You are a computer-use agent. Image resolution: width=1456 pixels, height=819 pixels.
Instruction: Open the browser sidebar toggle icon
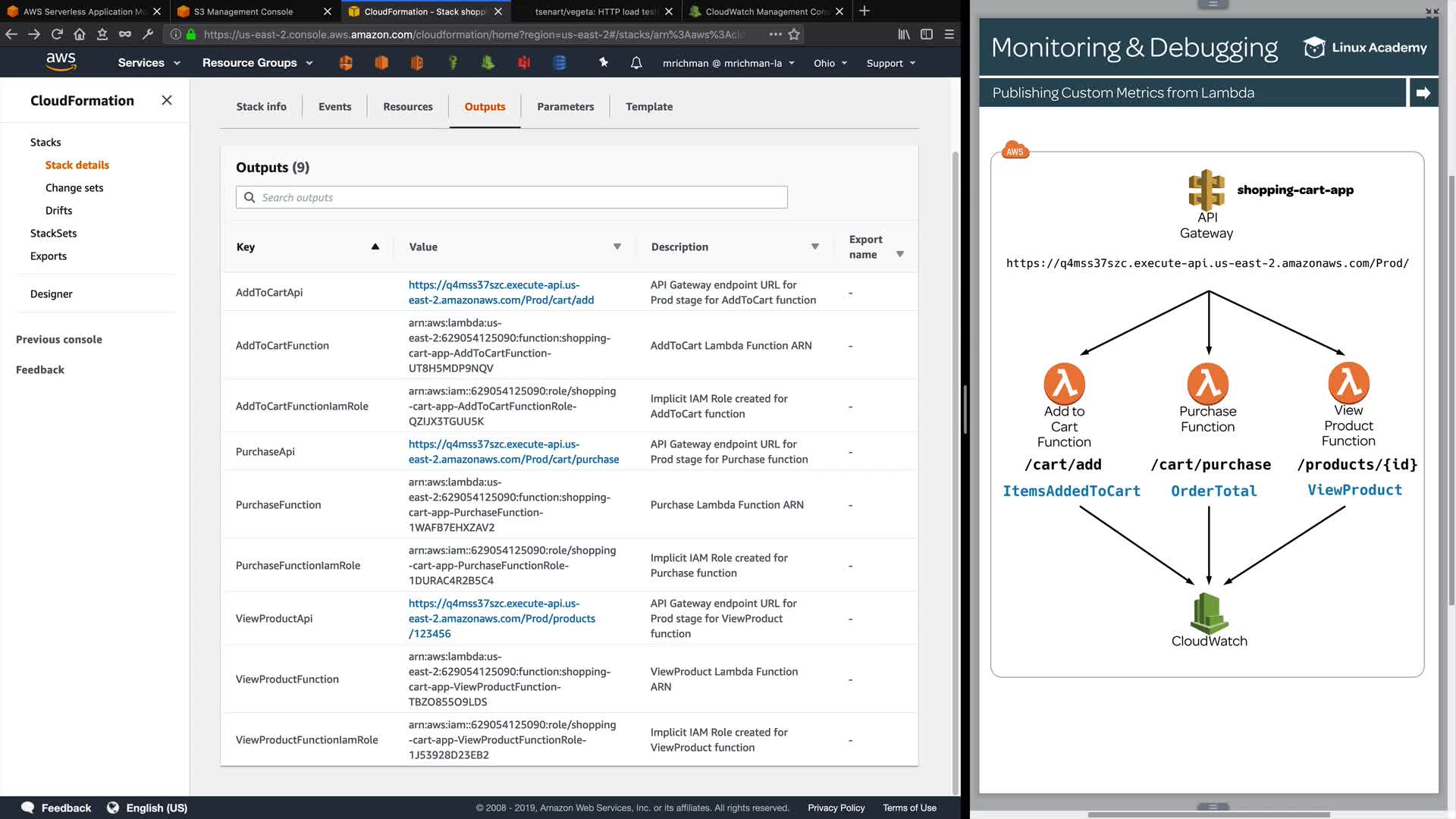(x=927, y=34)
